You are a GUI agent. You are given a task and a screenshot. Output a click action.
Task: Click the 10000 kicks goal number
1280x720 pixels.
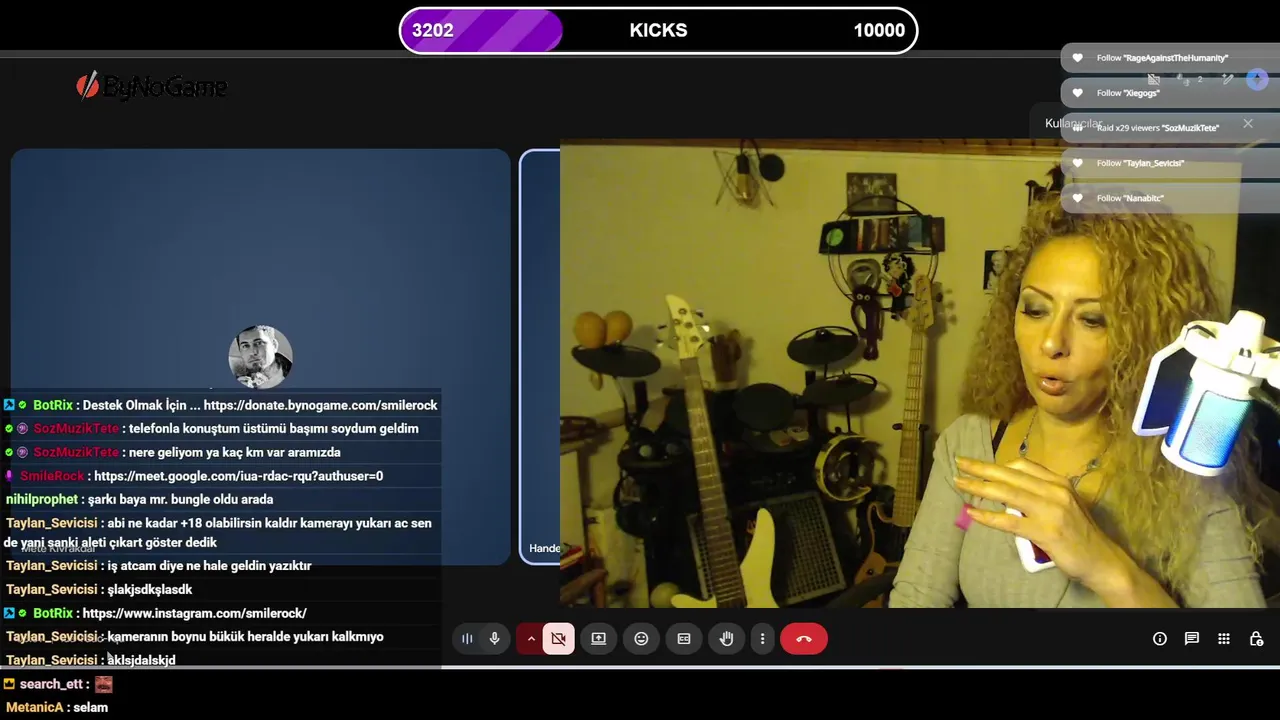pyautogui.click(x=879, y=30)
